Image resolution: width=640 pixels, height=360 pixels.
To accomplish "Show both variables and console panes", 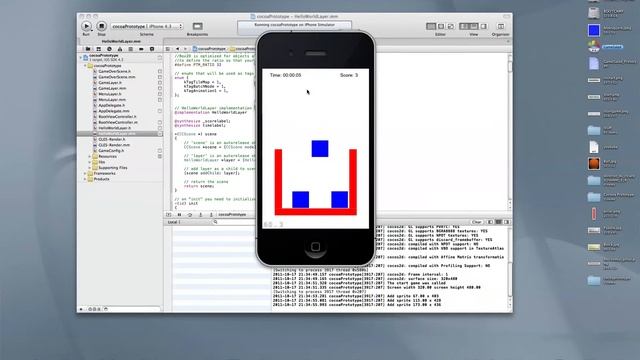I will [498, 222].
